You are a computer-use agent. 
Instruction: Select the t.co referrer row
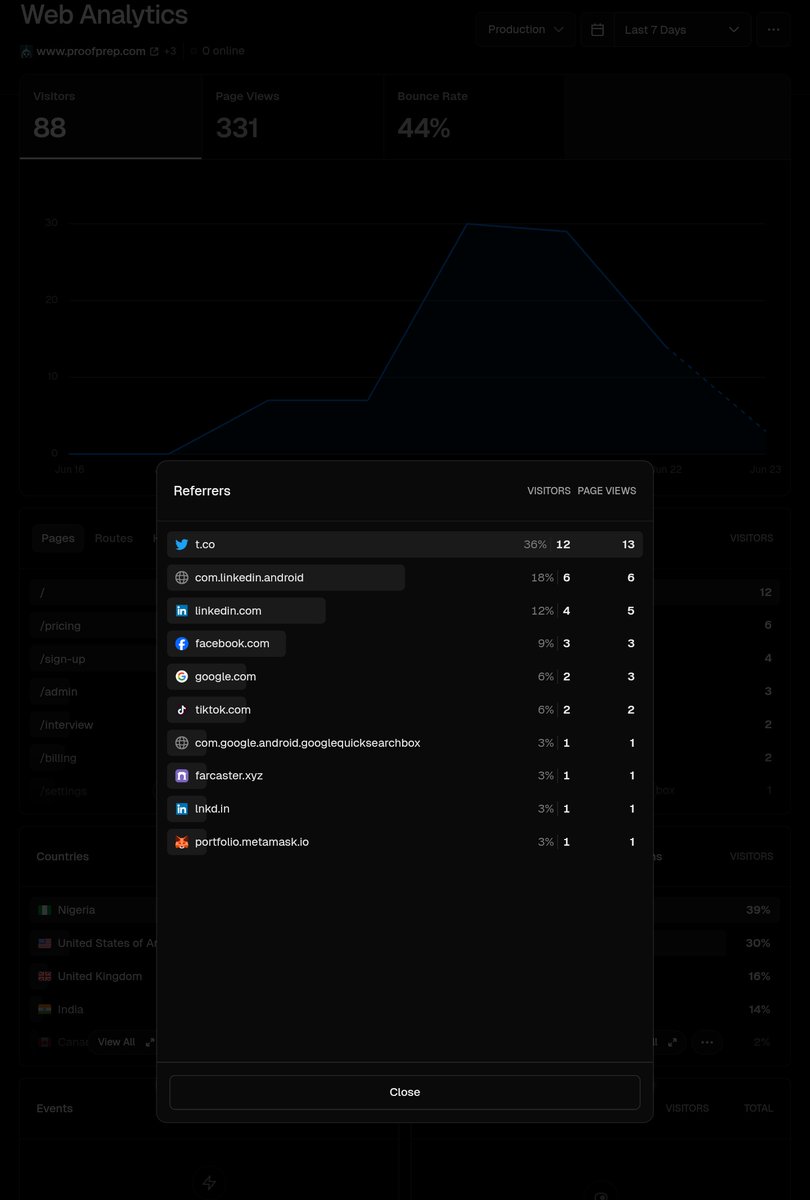[405, 544]
